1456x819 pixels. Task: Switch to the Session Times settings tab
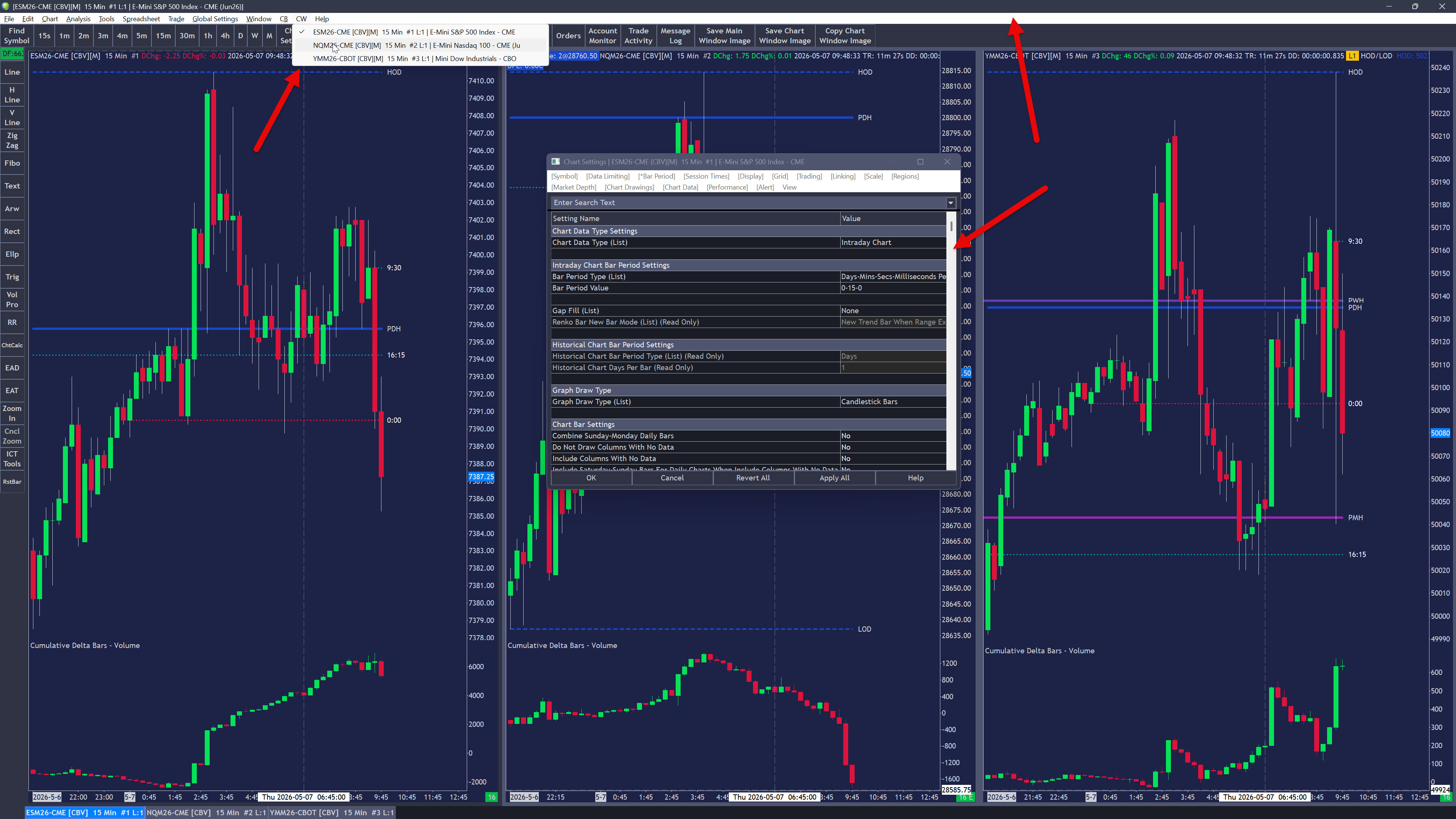pos(706,176)
